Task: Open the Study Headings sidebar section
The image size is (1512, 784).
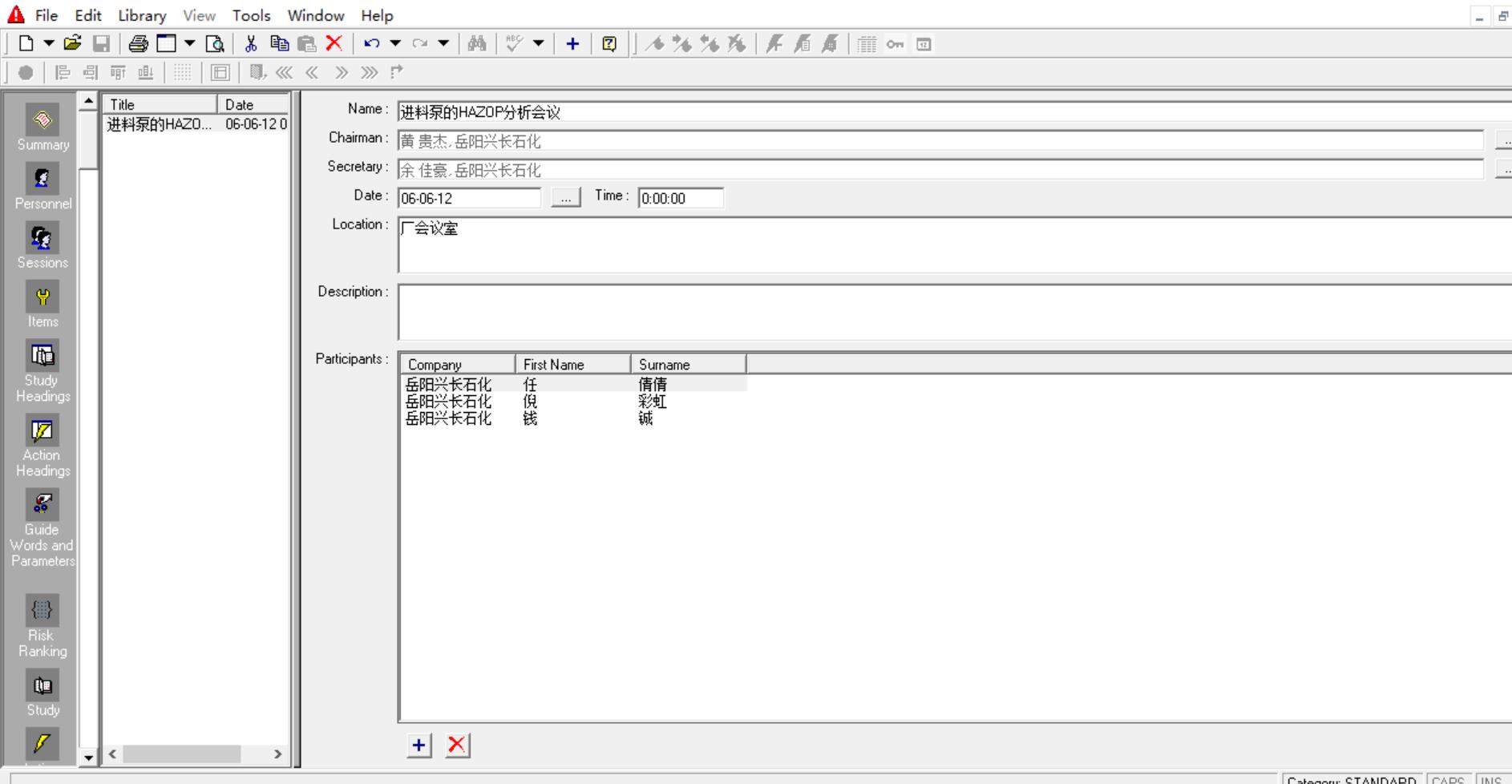Action: pos(42,371)
